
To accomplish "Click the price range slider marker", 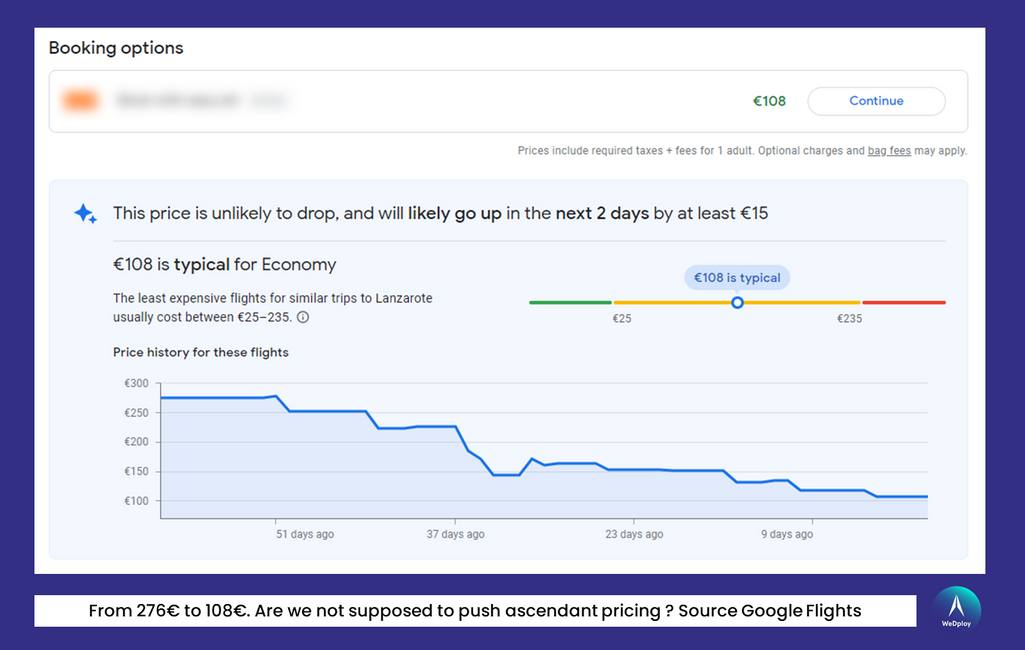I will (x=737, y=303).
